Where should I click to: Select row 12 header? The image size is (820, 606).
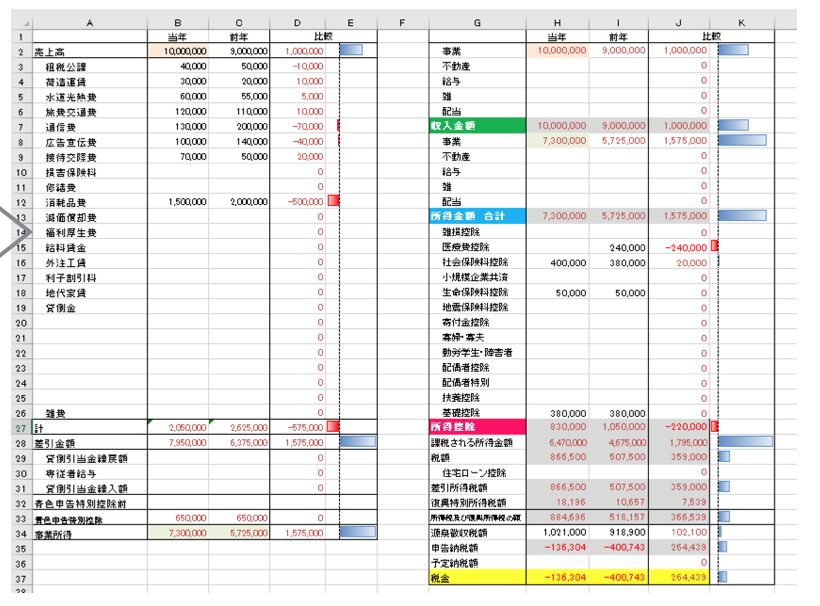(21, 202)
